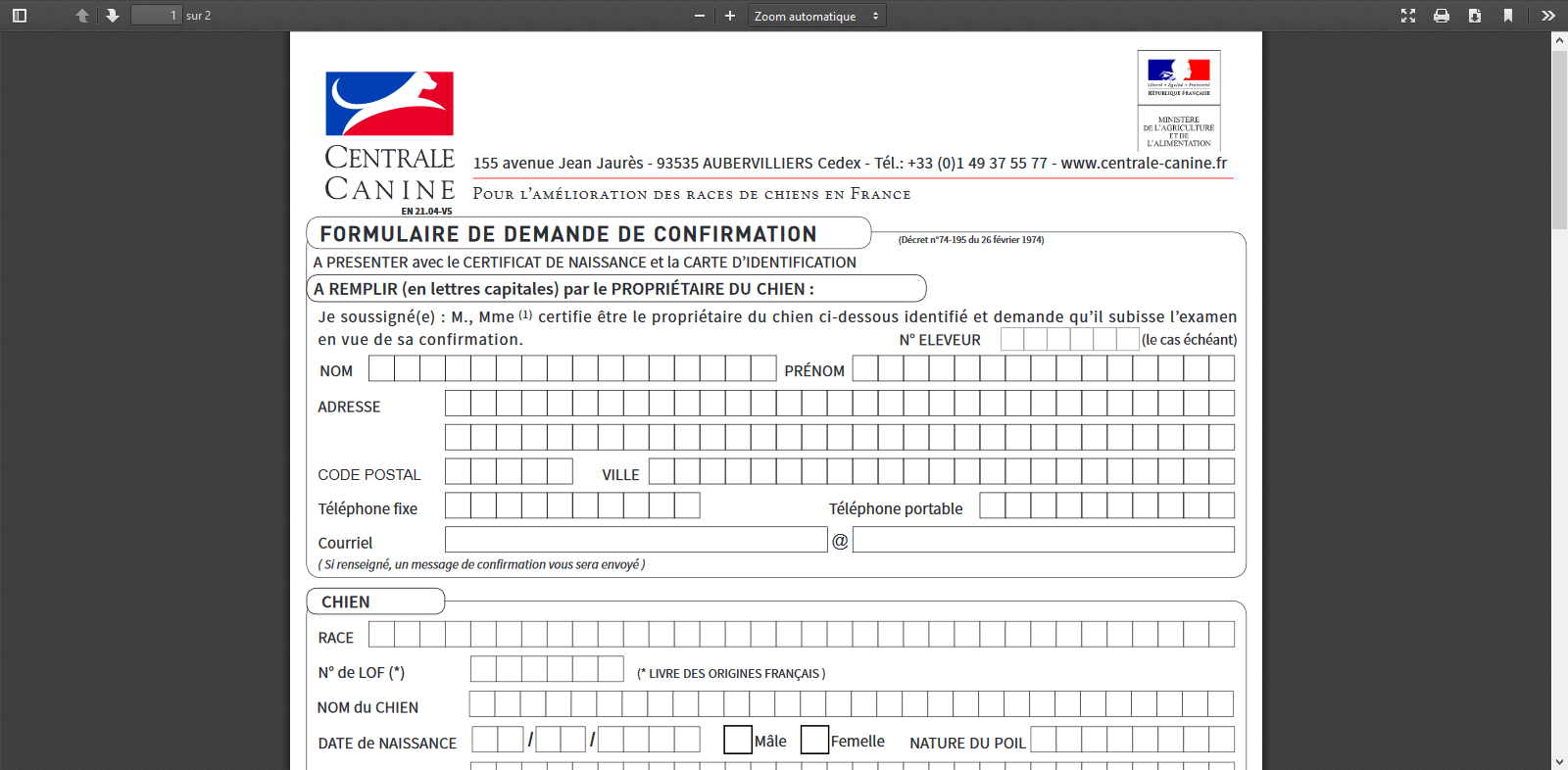Open the additional tools menu
Viewport: 1568px width, 770px height.
(1548, 16)
